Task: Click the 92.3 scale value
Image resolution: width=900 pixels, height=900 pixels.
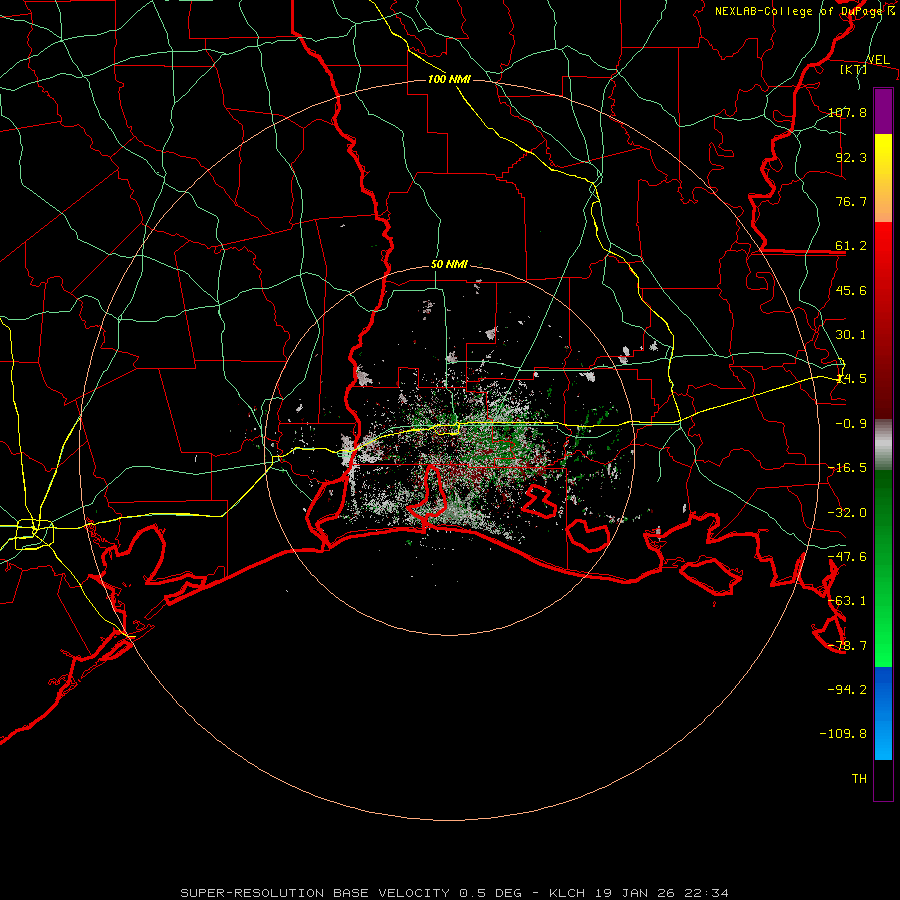Action: (851, 157)
